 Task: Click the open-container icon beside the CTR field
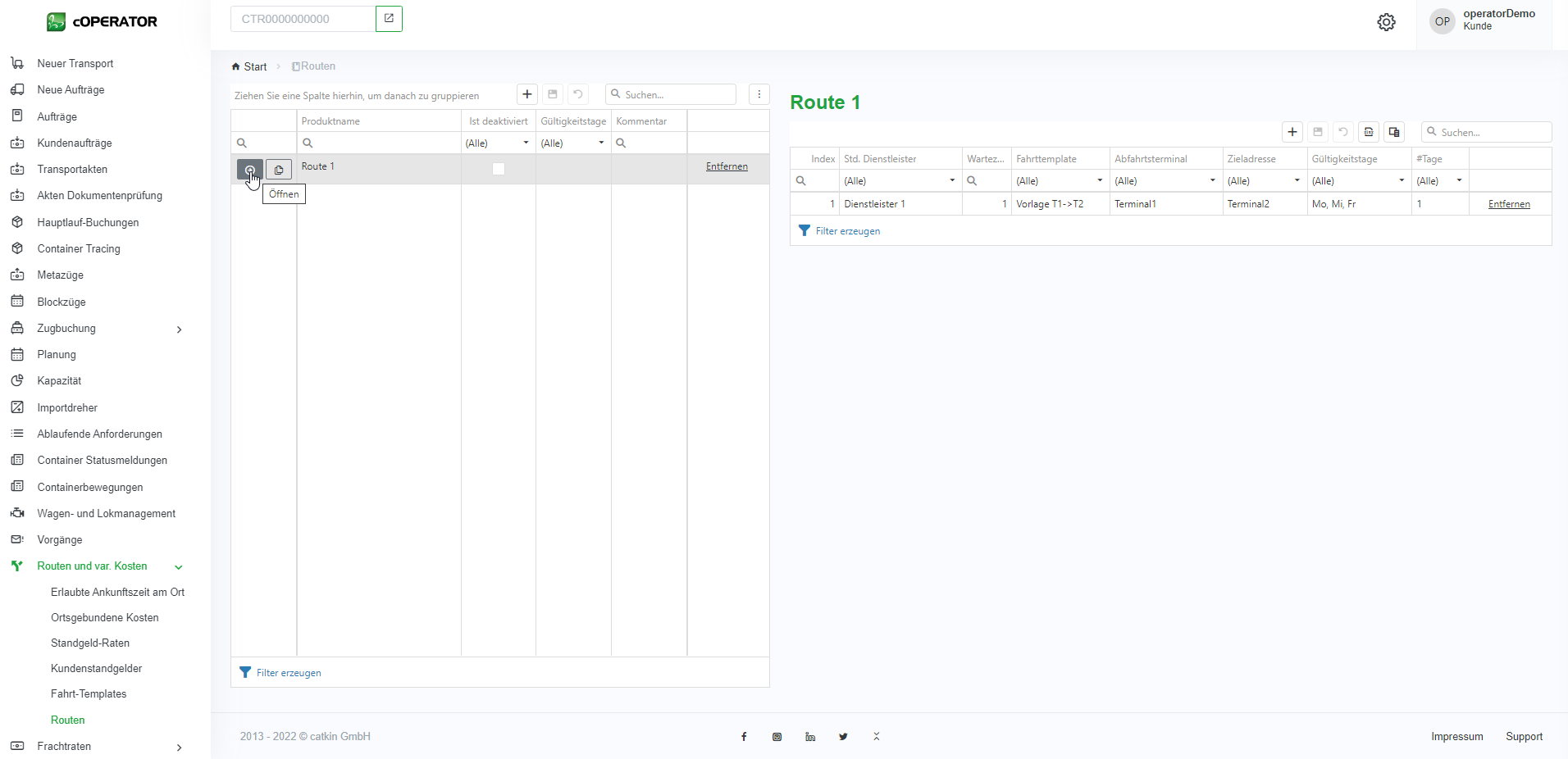point(389,19)
